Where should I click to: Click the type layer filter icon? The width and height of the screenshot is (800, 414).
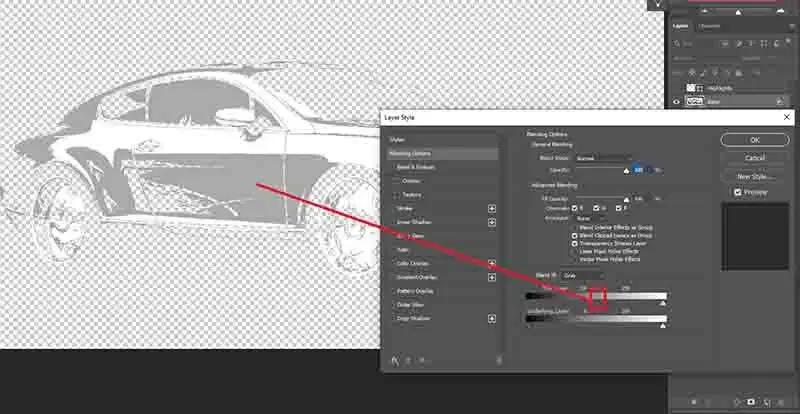752,44
